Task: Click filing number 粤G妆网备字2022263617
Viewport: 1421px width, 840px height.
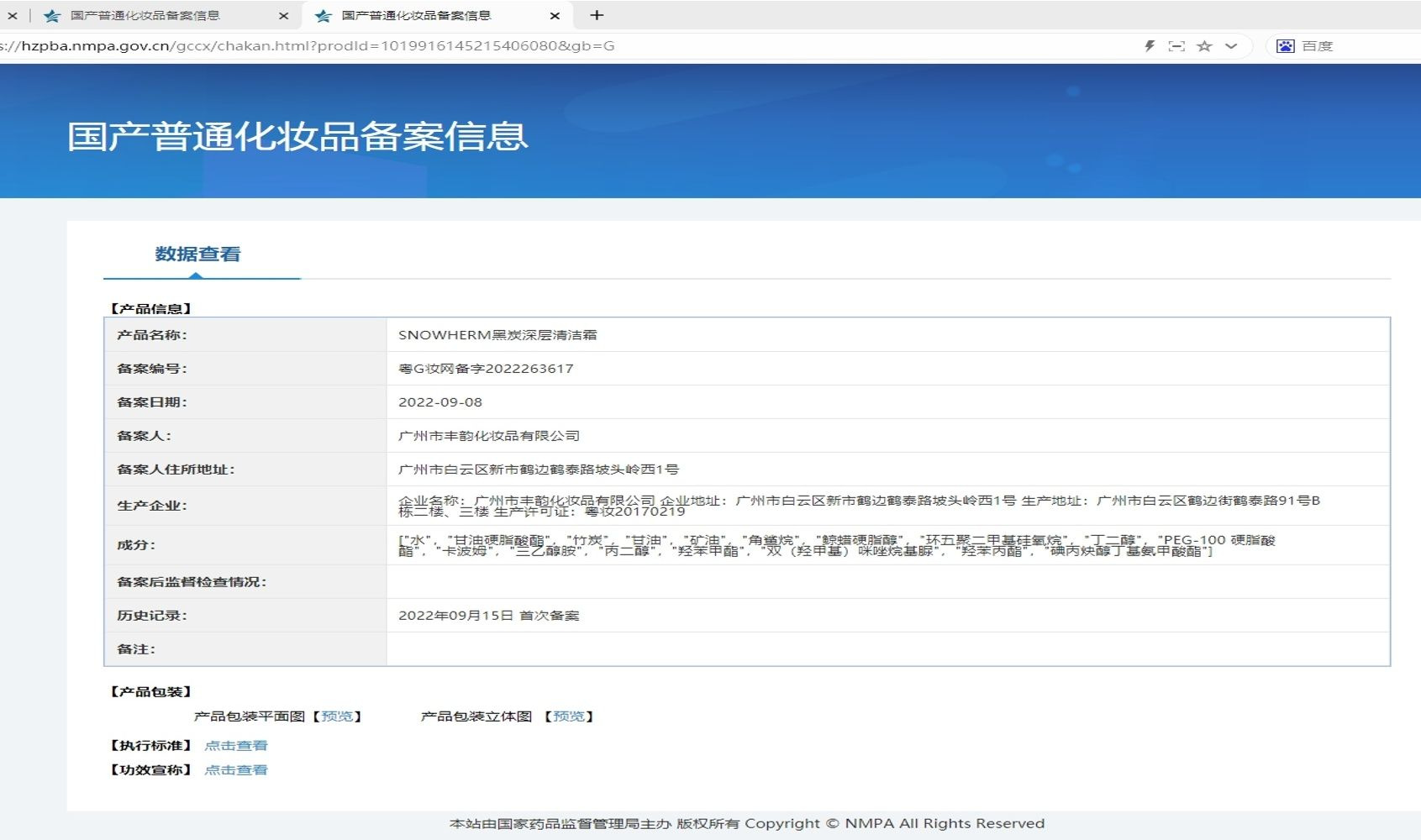Action: click(x=486, y=369)
